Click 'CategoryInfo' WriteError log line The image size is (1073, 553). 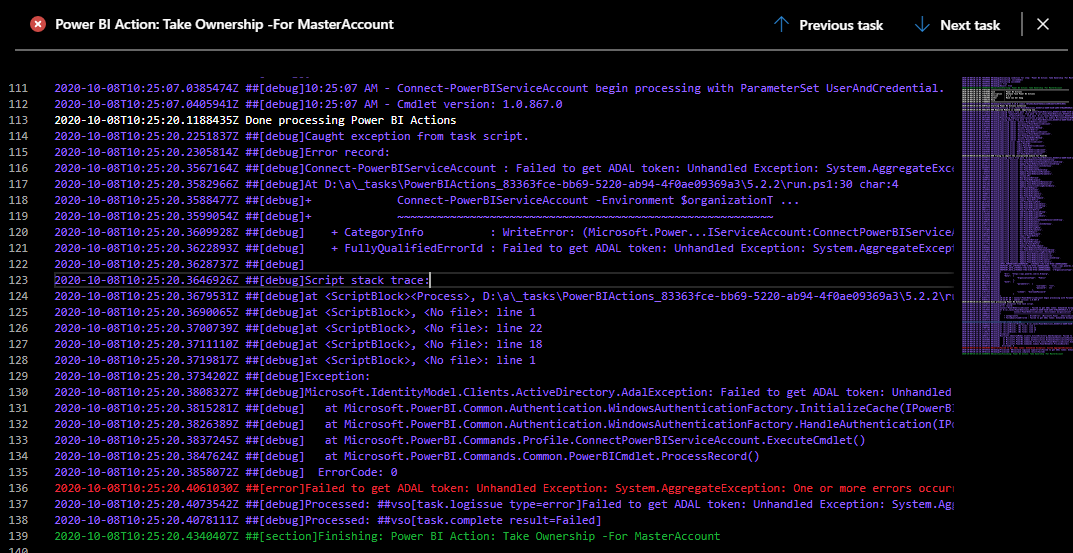click(504, 232)
